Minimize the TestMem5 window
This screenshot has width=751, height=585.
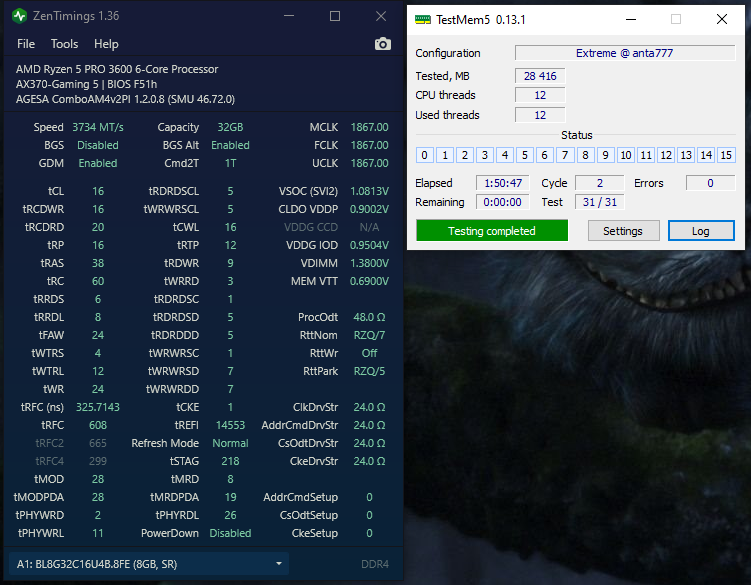coord(630,19)
